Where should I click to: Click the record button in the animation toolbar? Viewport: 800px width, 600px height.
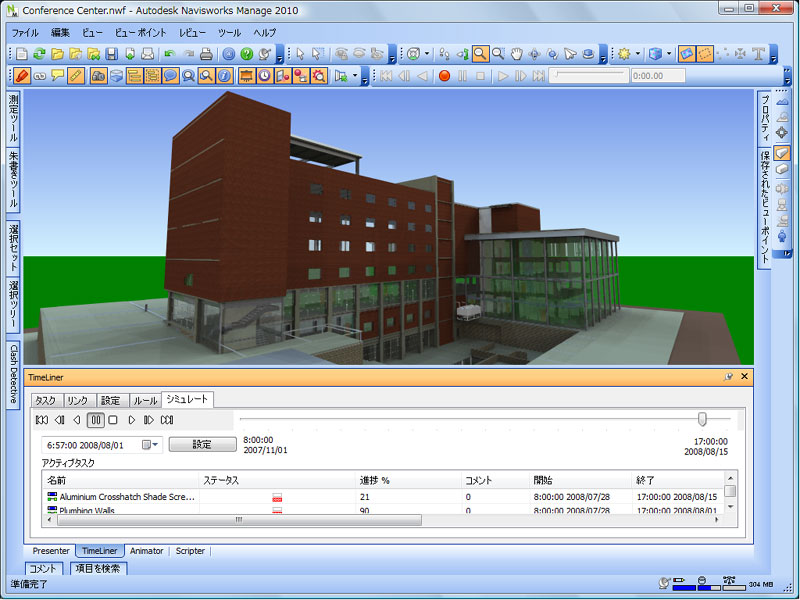443,75
